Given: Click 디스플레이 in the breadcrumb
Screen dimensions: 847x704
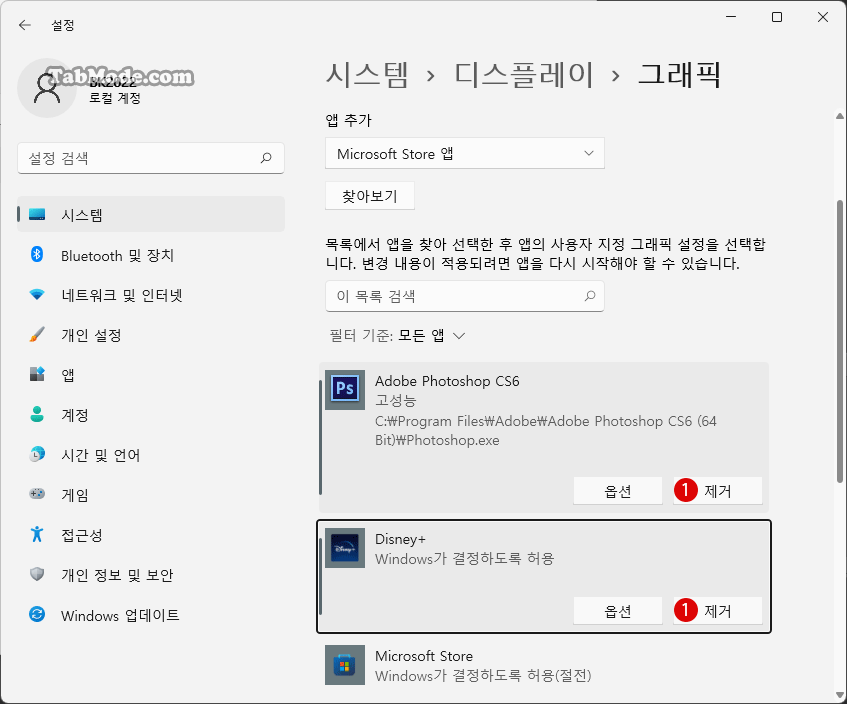Looking at the screenshot, I should click(523, 75).
